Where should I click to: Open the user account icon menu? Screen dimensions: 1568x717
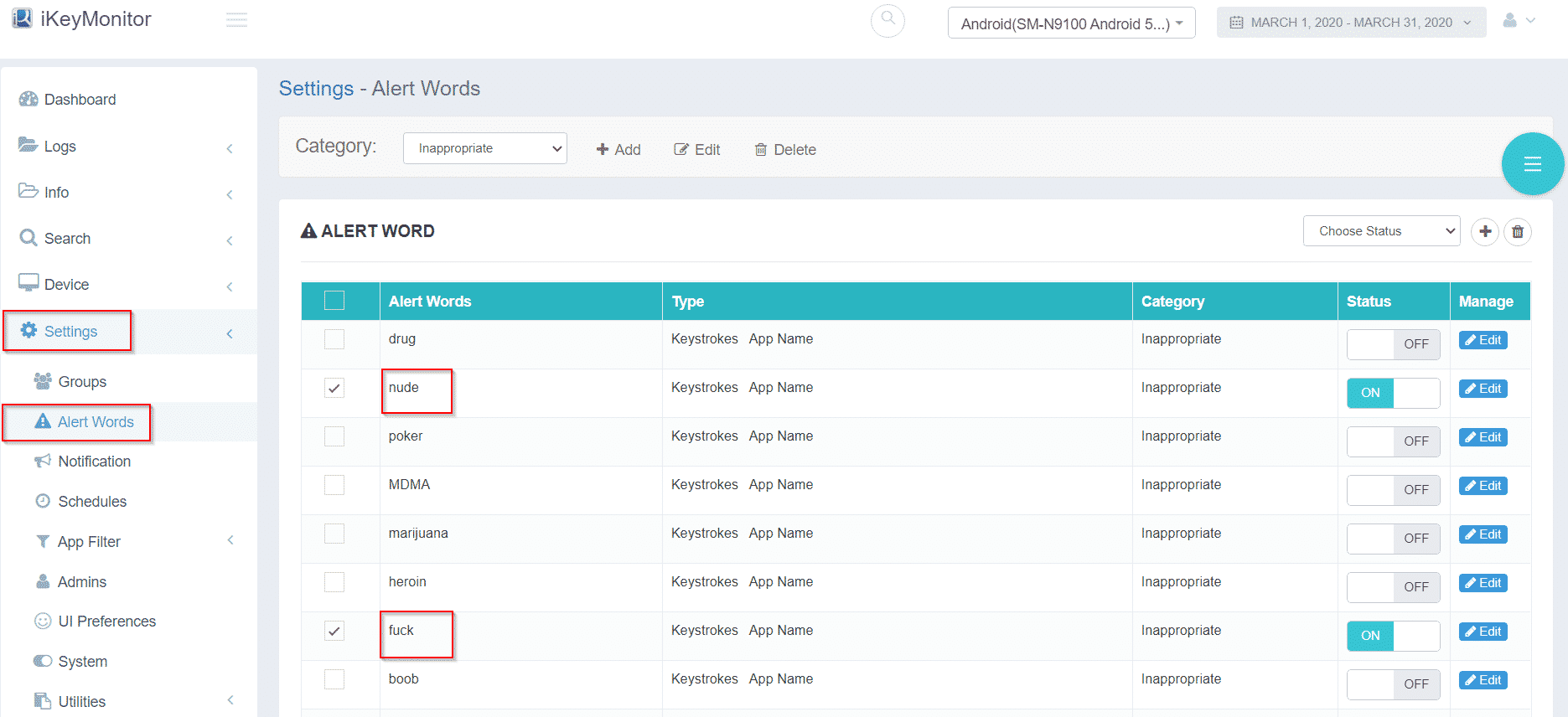point(1518,21)
